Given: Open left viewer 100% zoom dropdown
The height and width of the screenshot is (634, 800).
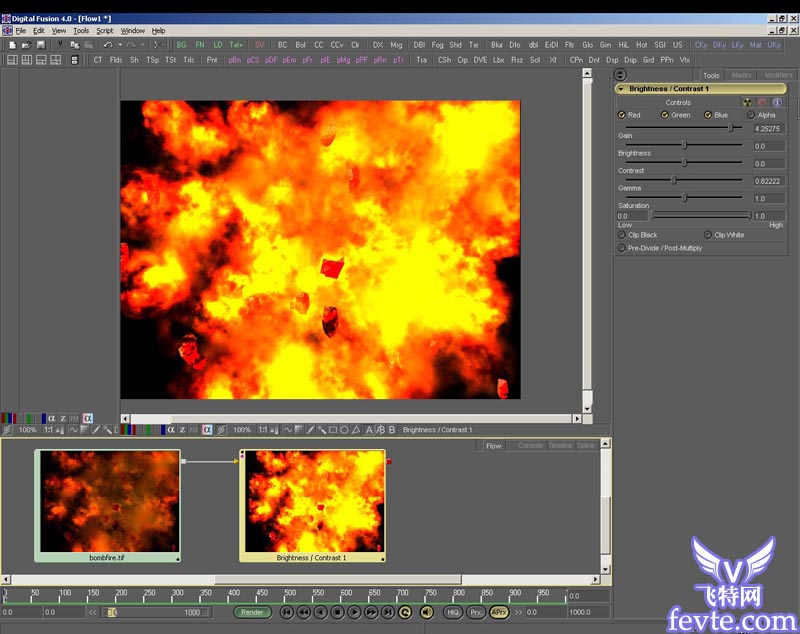Looking at the screenshot, I should click(x=28, y=430).
